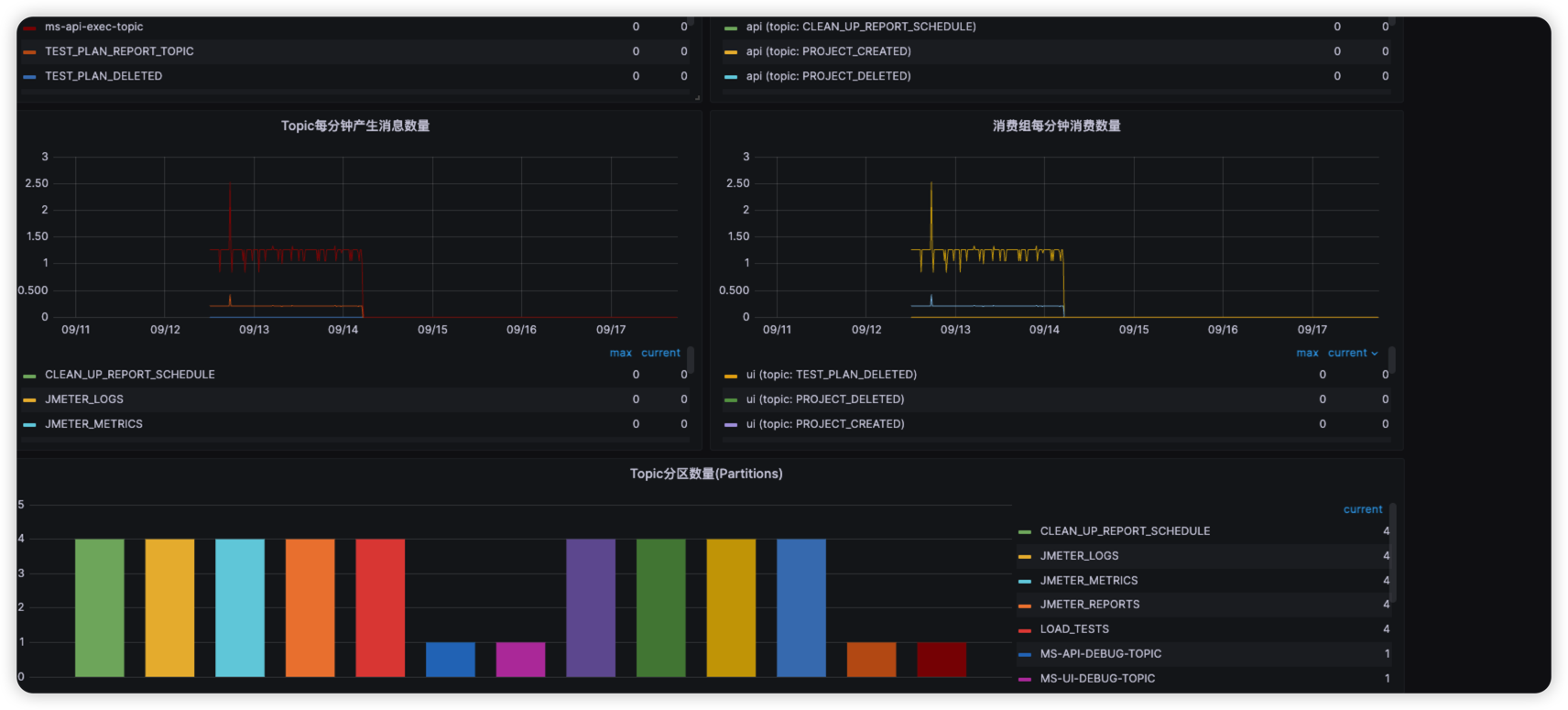This screenshot has height=710, width=1568.
Task: Click the topic messages legend scrollbar
Action: (x=691, y=359)
